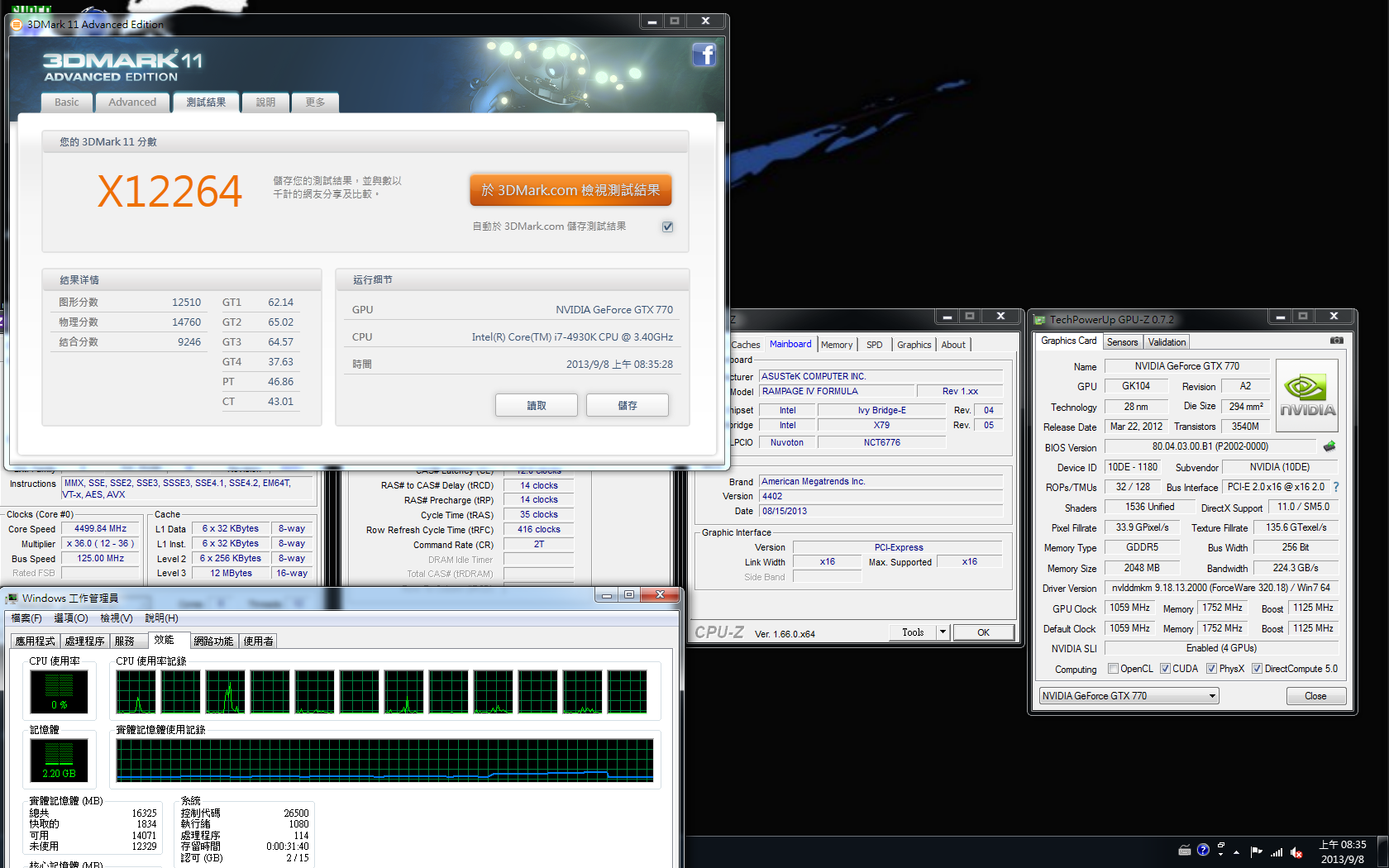1389x868 pixels.
Task: Switch to the 處理程序 tab in Task Manager
Action: coord(84,641)
